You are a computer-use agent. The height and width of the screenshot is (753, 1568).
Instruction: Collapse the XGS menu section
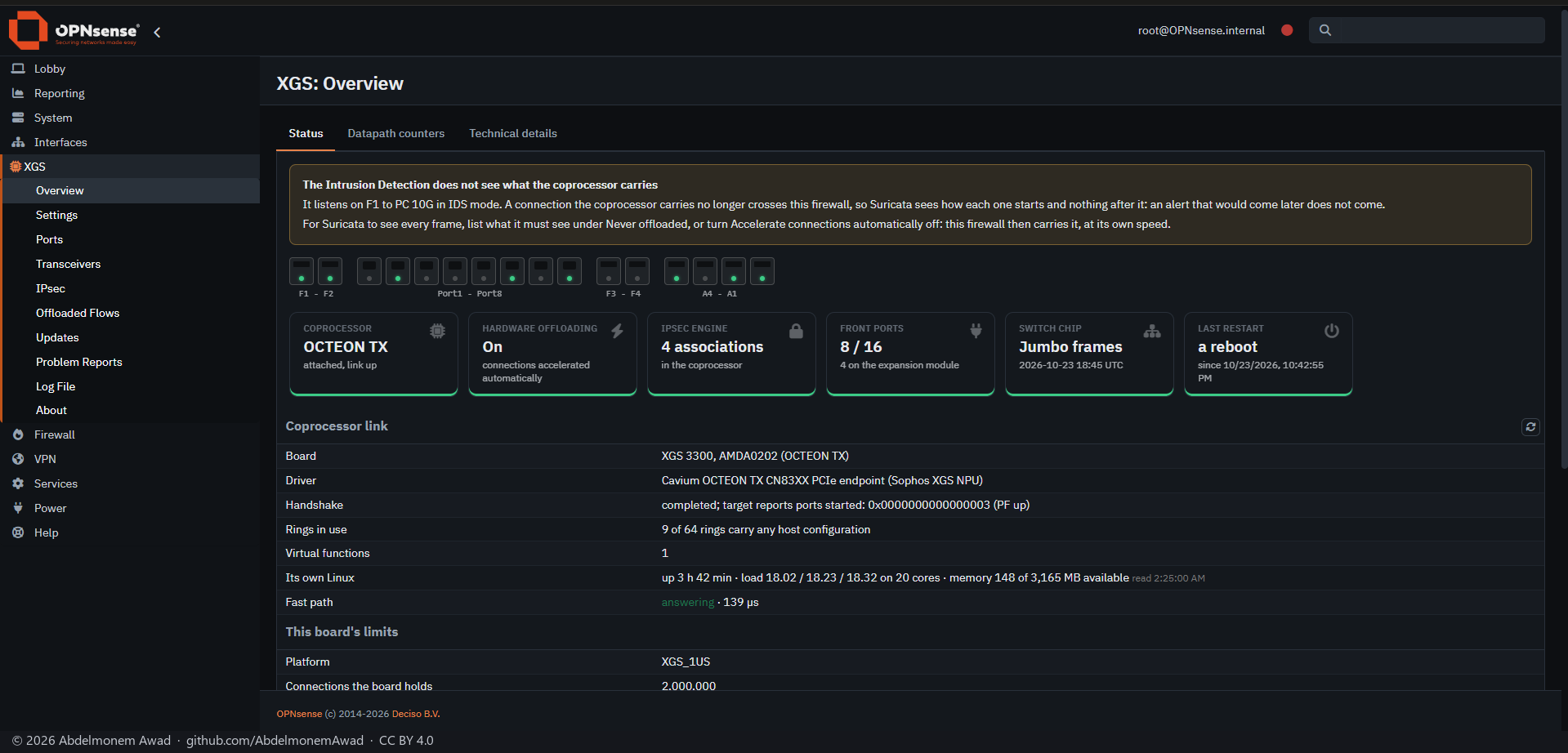pos(130,167)
